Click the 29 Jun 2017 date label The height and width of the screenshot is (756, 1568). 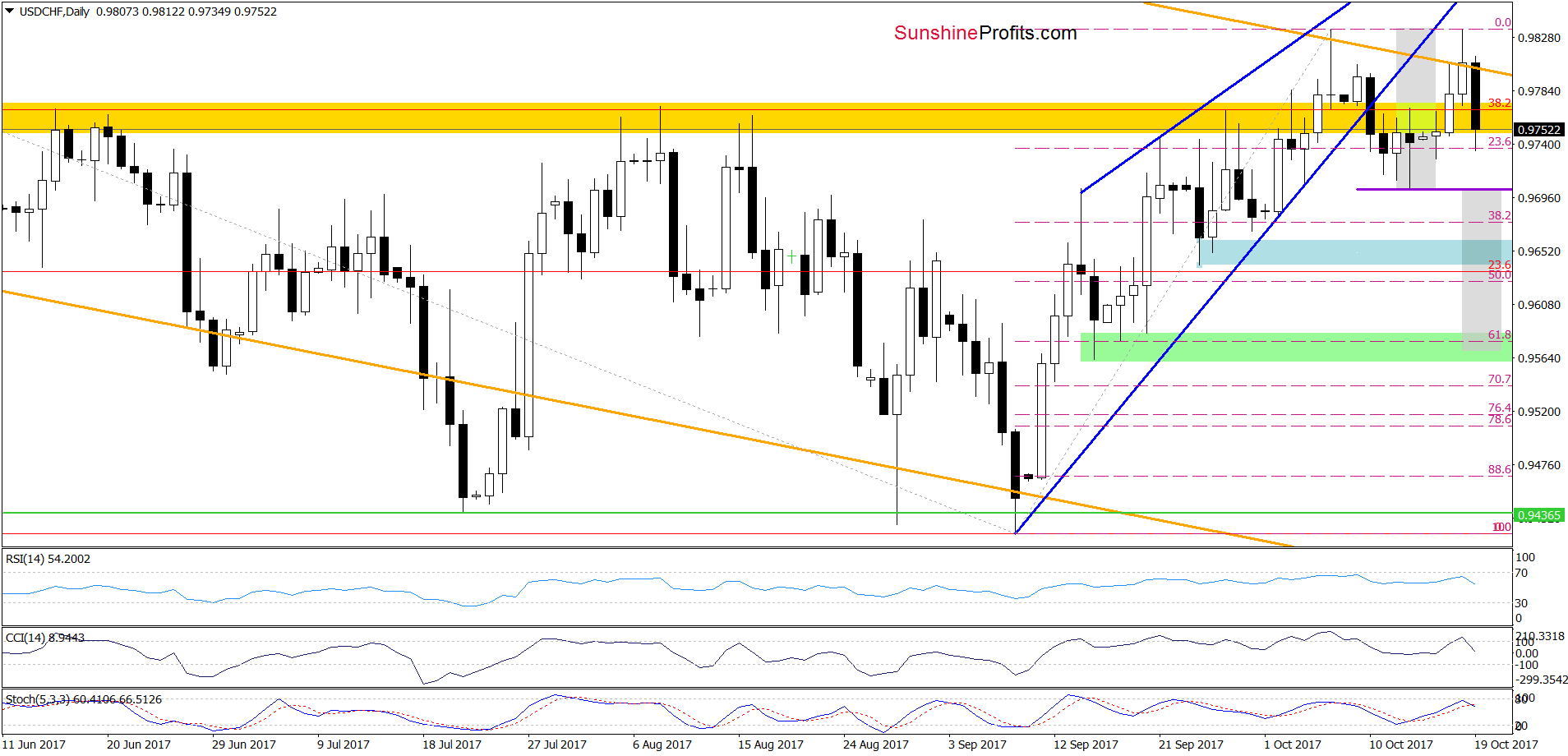(244, 744)
